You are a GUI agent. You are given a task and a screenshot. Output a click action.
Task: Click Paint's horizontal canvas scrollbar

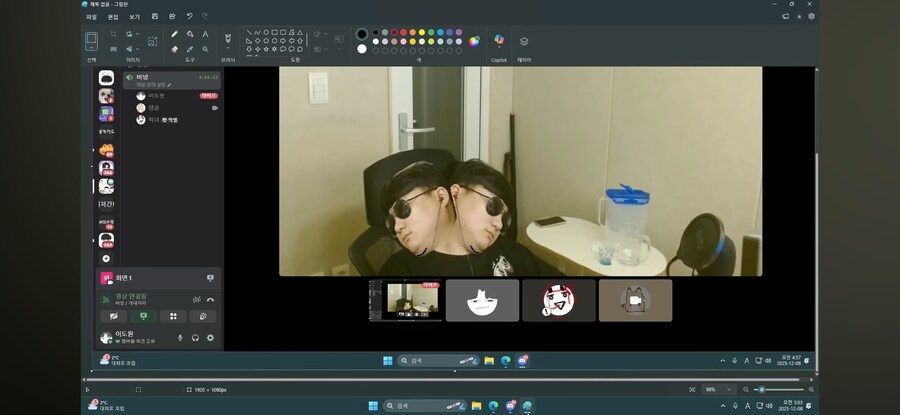[x=444, y=379]
